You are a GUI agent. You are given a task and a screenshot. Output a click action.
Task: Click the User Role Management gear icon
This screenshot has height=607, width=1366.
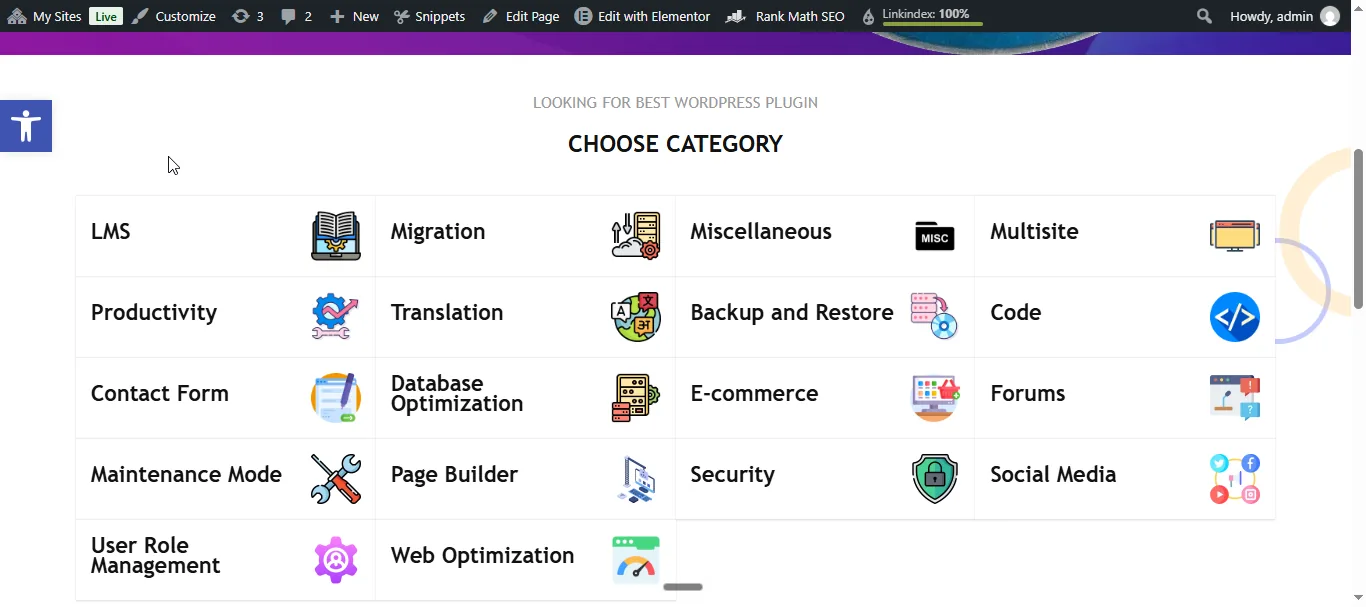pyautogui.click(x=335, y=560)
